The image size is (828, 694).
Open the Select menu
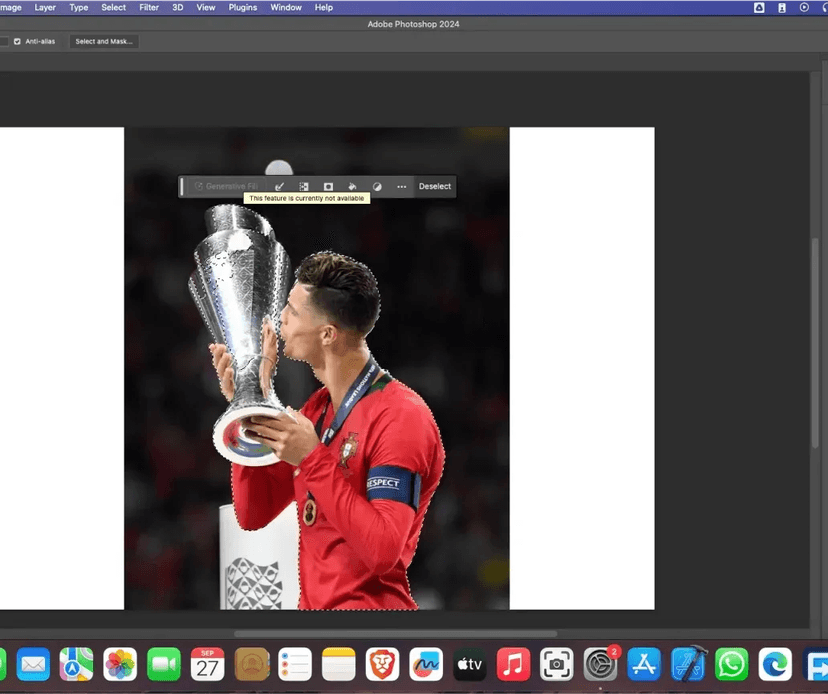(114, 7)
